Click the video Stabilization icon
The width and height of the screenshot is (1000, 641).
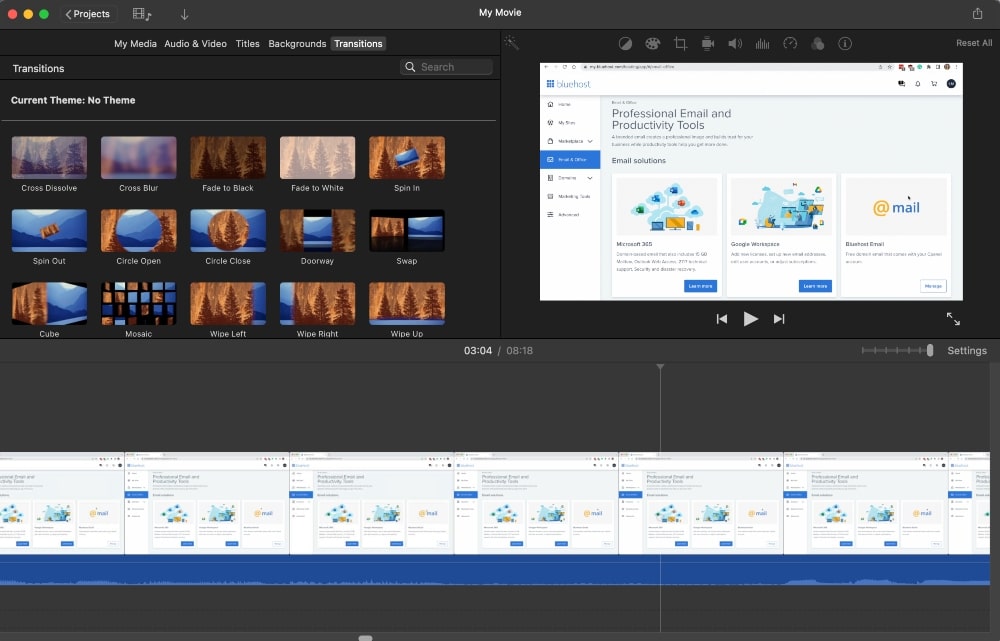(x=708, y=43)
